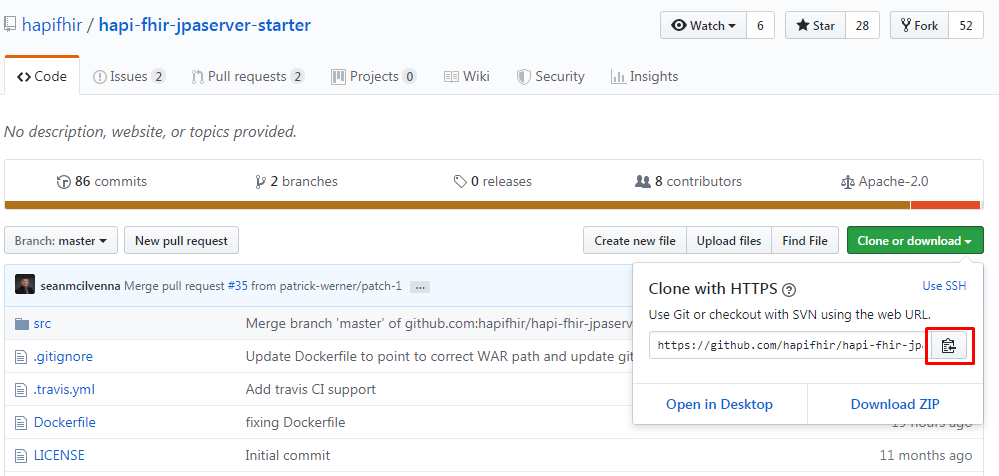This screenshot has height=476, width=999.
Task: Select the clone URL text field
Action: [789, 346]
